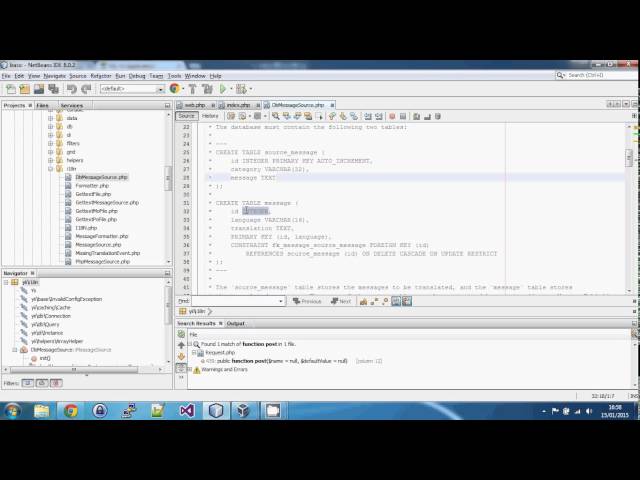Click the Build Project hammer icon
The image size is (640, 480).
coord(193,89)
